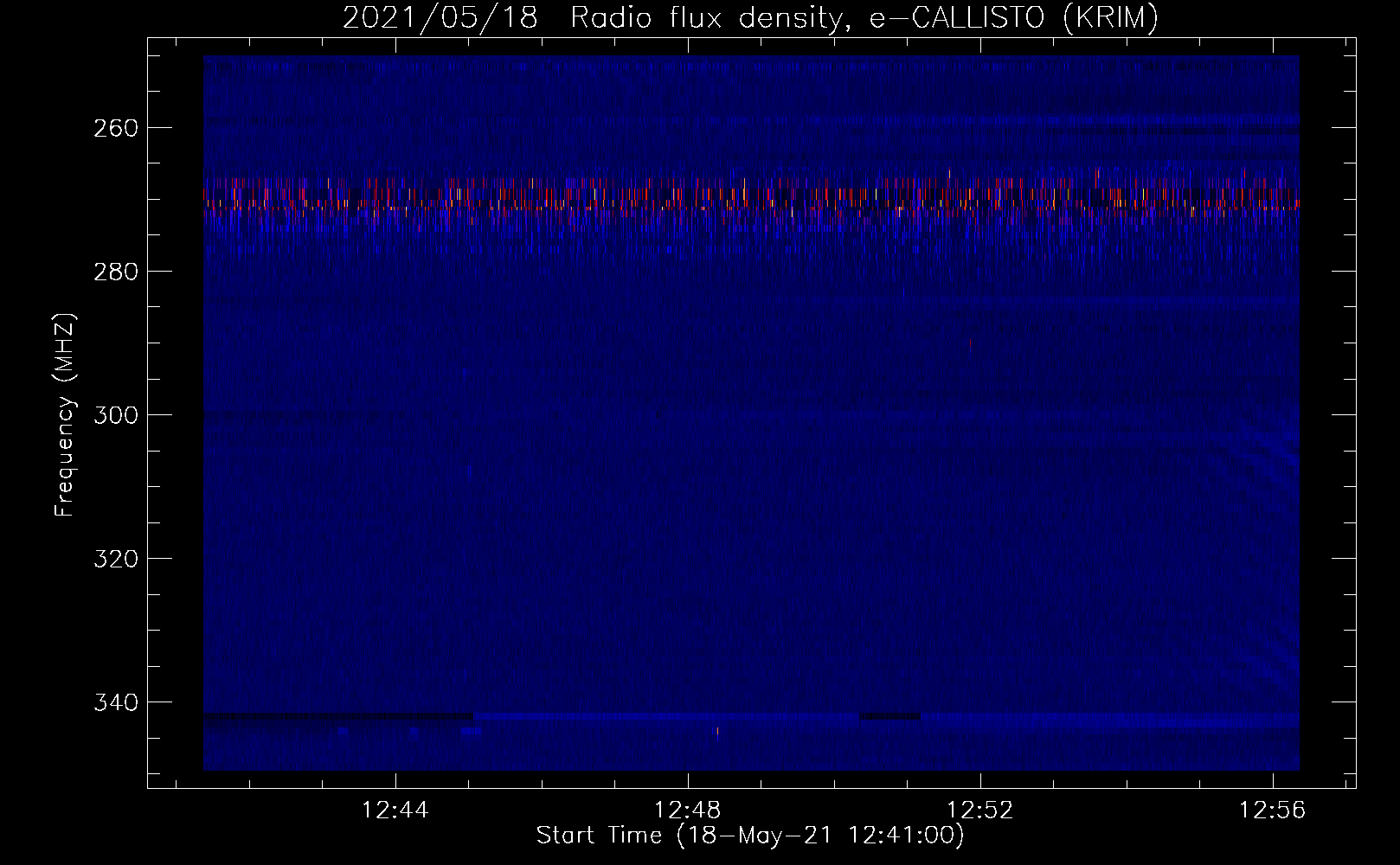The image size is (1400, 865).
Task: Select the Frequency (MHZ) axis label
Action: tap(66, 414)
